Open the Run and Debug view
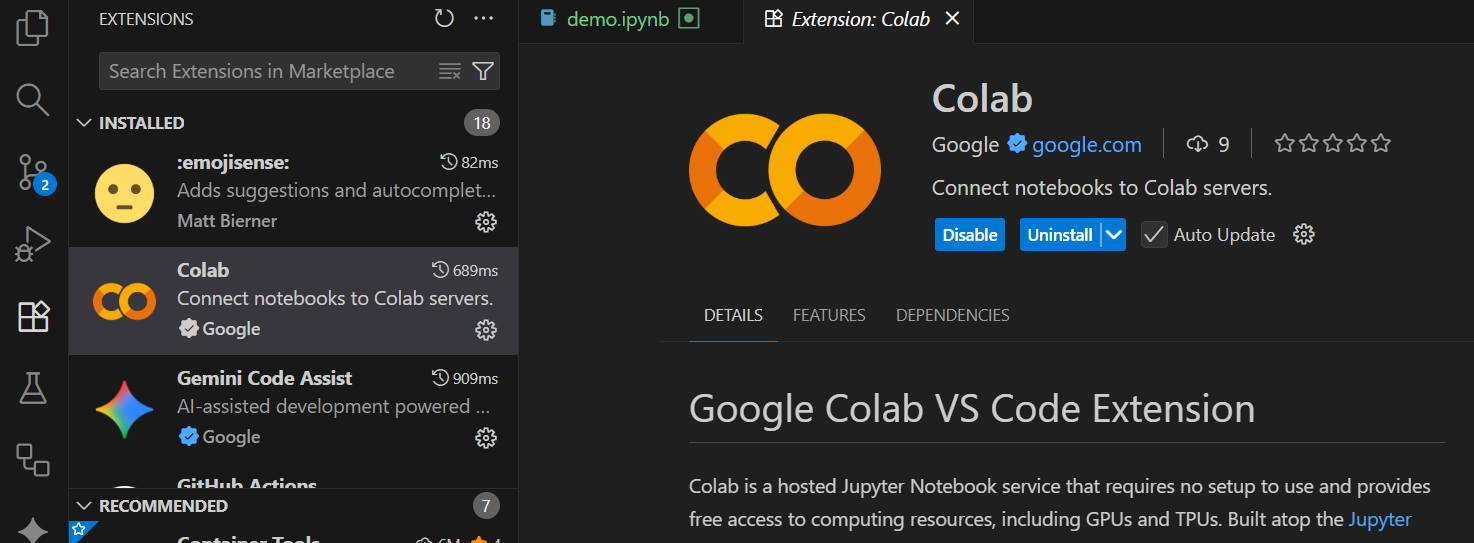 pyautogui.click(x=33, y=244)
